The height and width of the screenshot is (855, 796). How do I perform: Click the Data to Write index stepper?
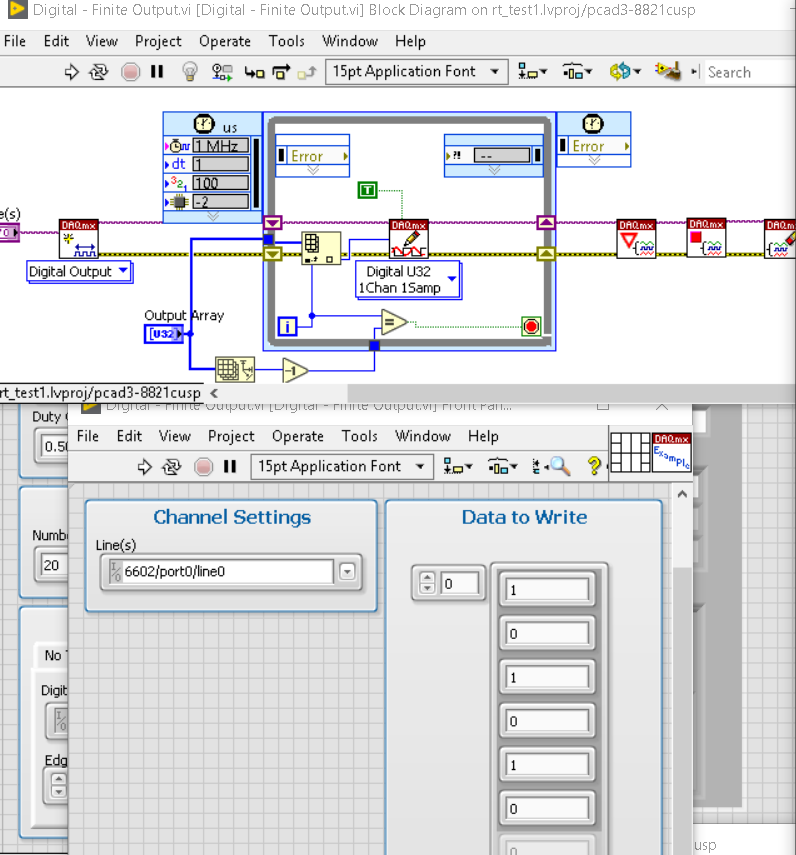[427, 582]
